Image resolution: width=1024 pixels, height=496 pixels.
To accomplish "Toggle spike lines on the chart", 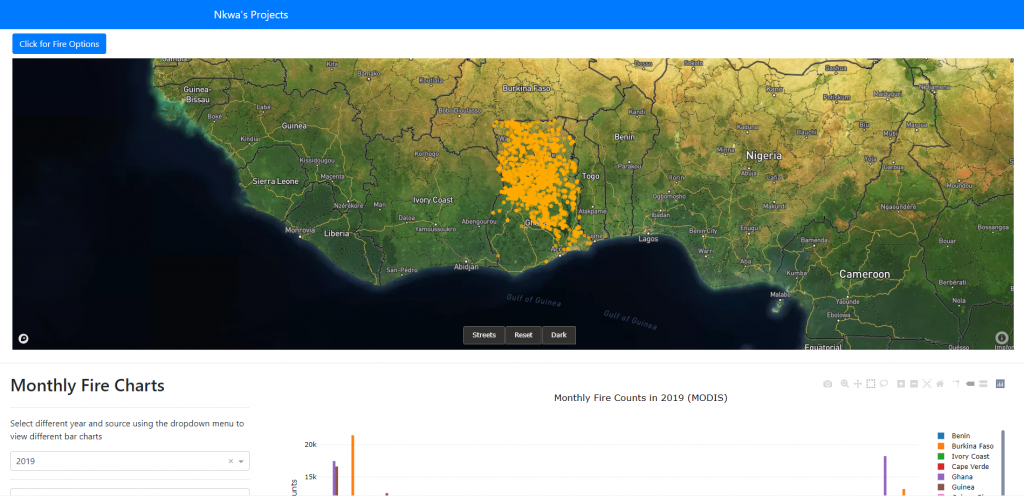I will click(957, 384).
